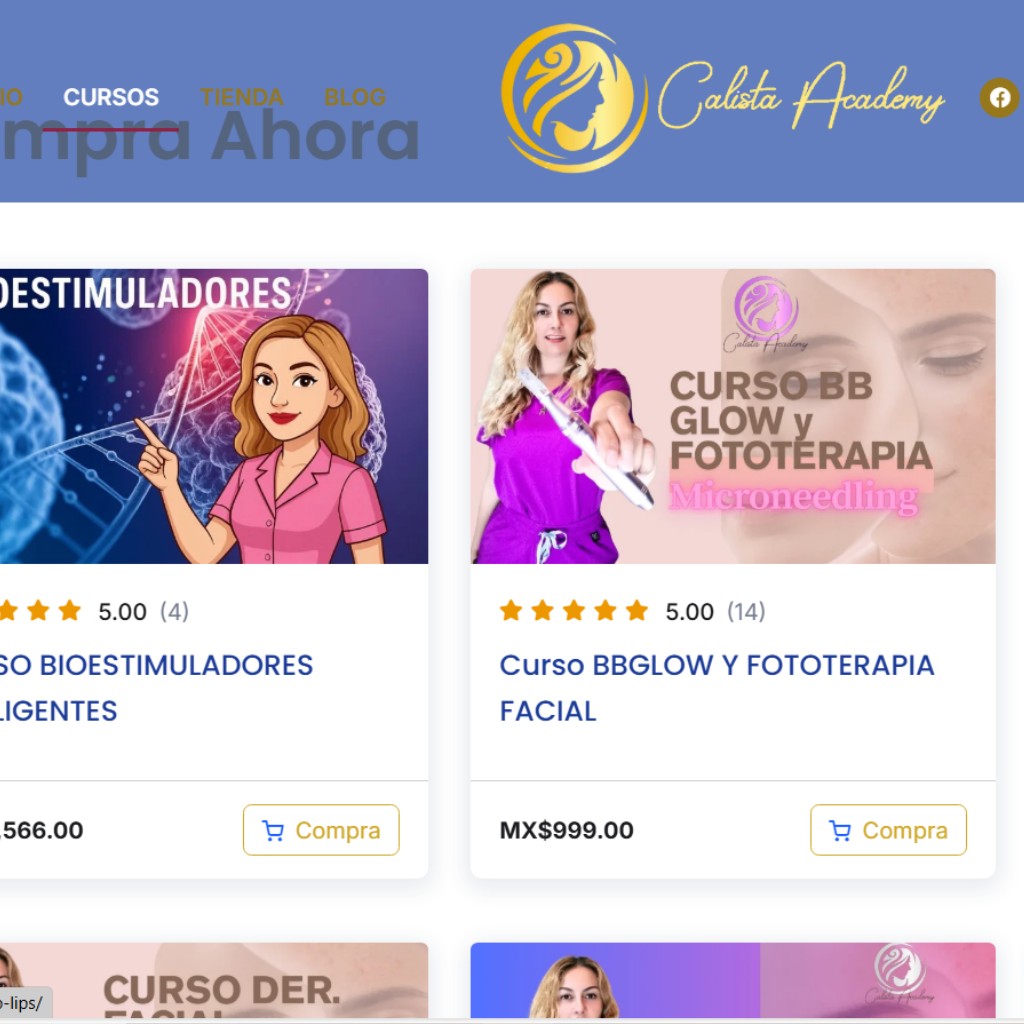
Task: Open BB Glow Microneedling course thumbnail
Action: pyautogui.click(x=733, y=416)
